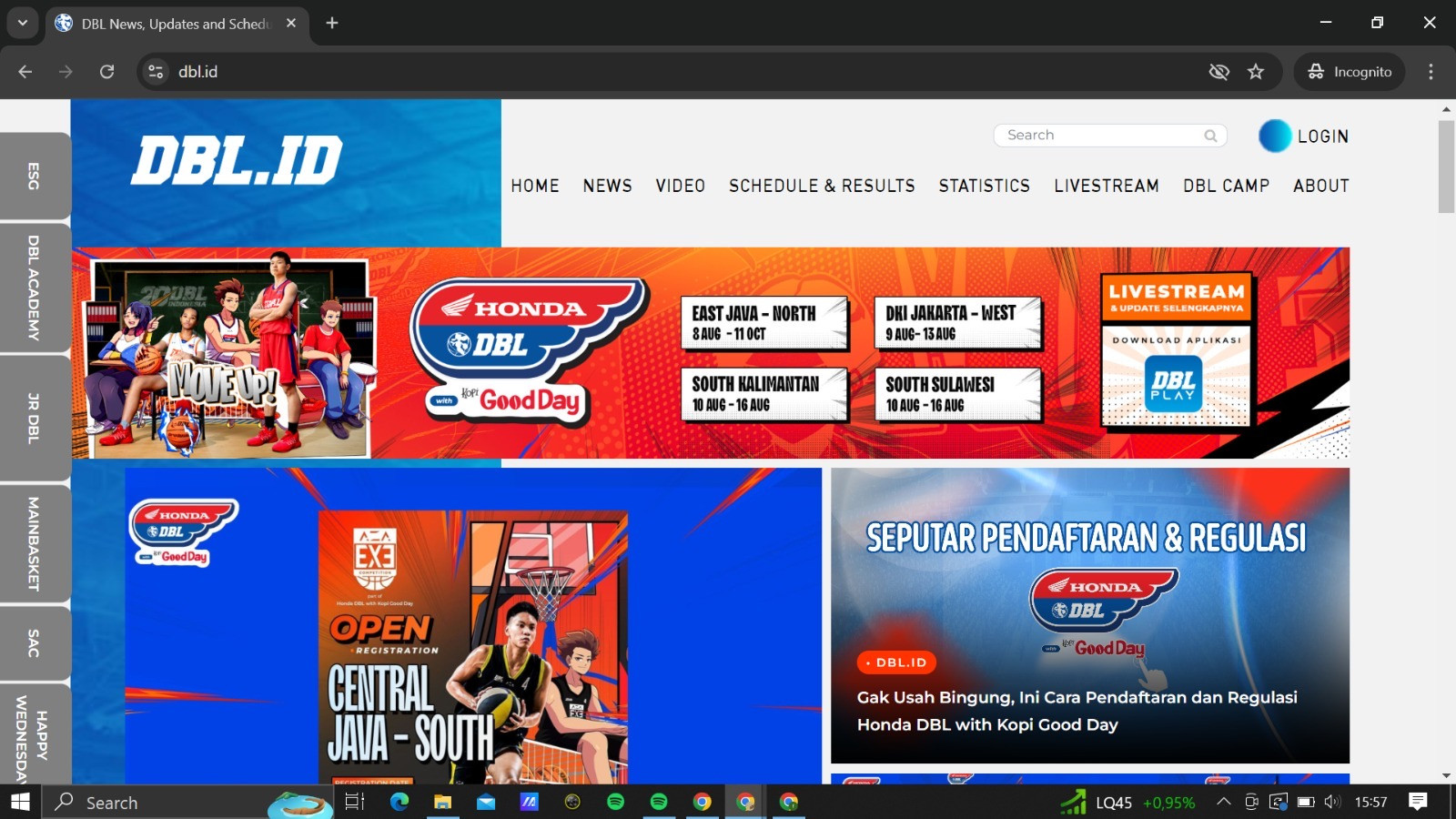Open Microsoft Edge from taskbar

coord(399,802)
